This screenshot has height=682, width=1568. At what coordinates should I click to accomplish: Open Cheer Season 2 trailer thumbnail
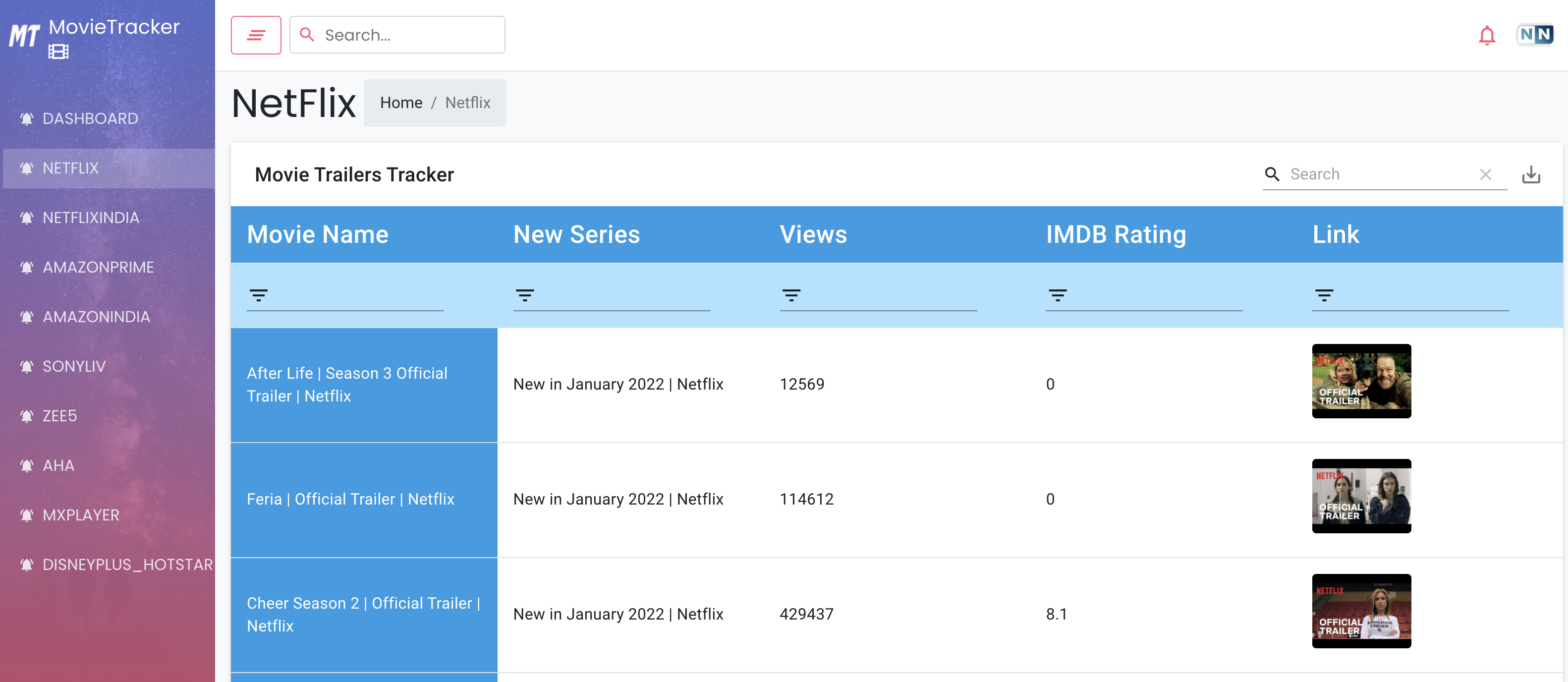(1361, 611)
